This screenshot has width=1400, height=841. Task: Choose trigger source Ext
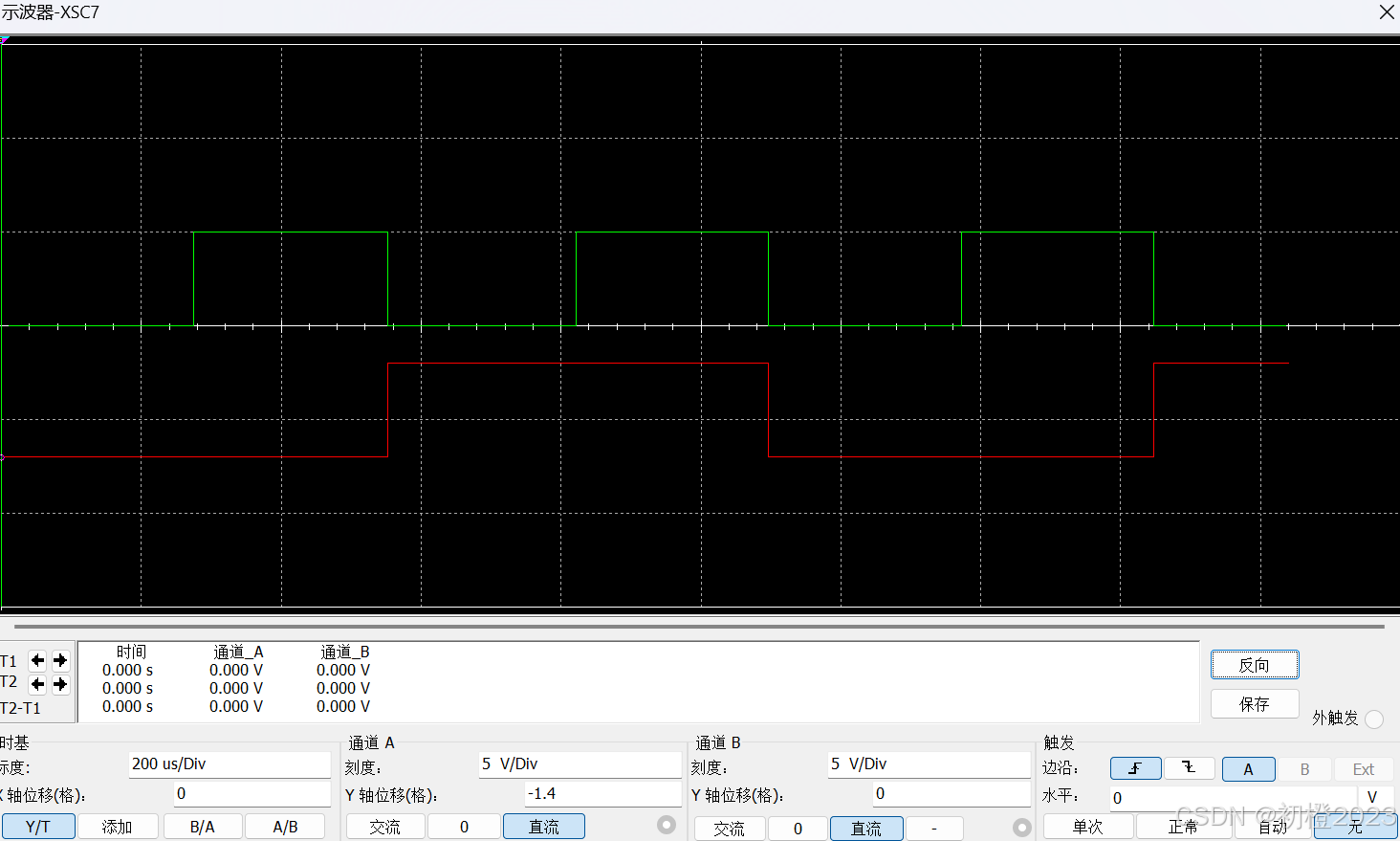tap(1364, 769)
